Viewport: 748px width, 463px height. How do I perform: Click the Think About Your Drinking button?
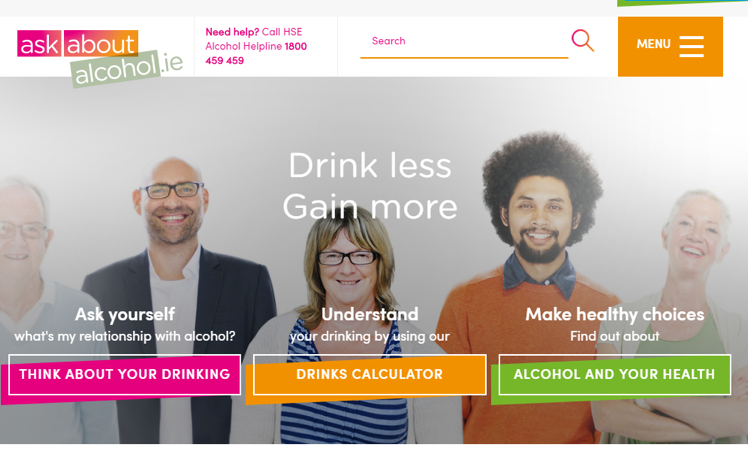click(x=125, y=374)
